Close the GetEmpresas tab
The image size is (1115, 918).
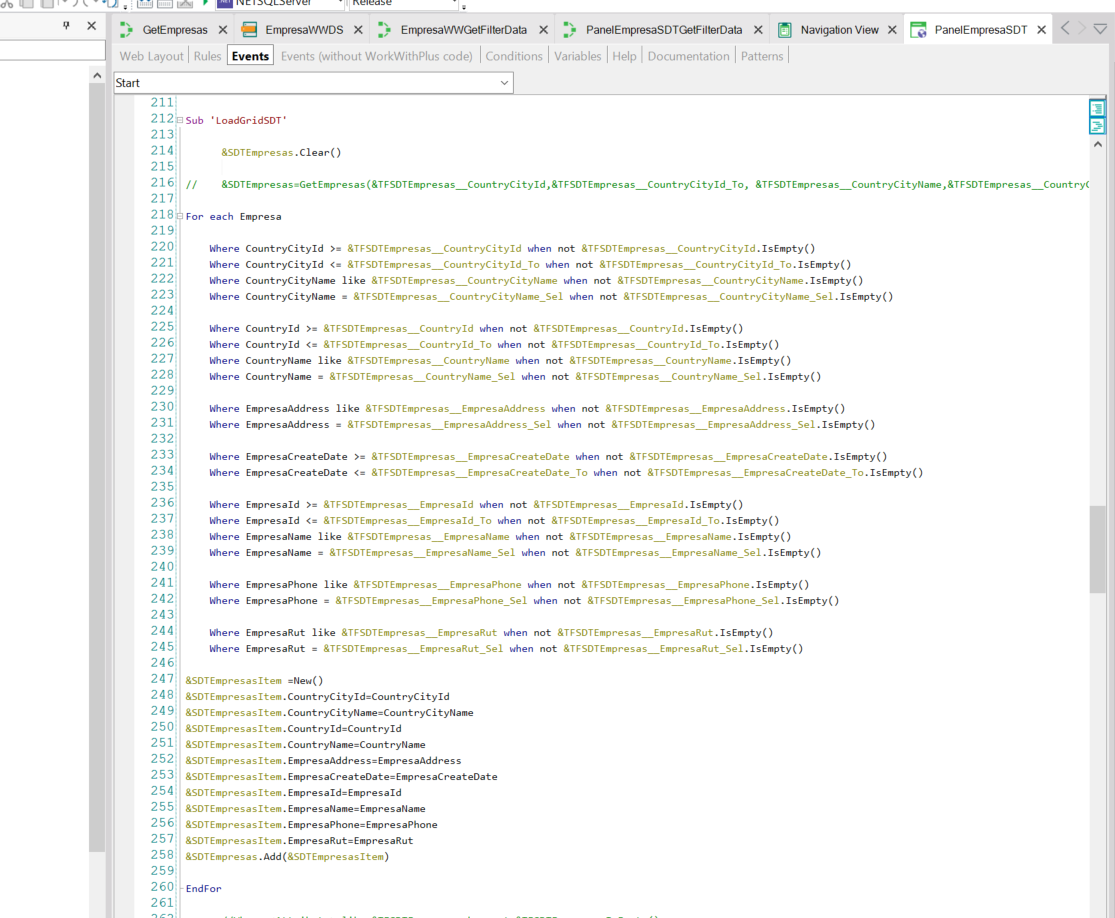click(223, 30)
